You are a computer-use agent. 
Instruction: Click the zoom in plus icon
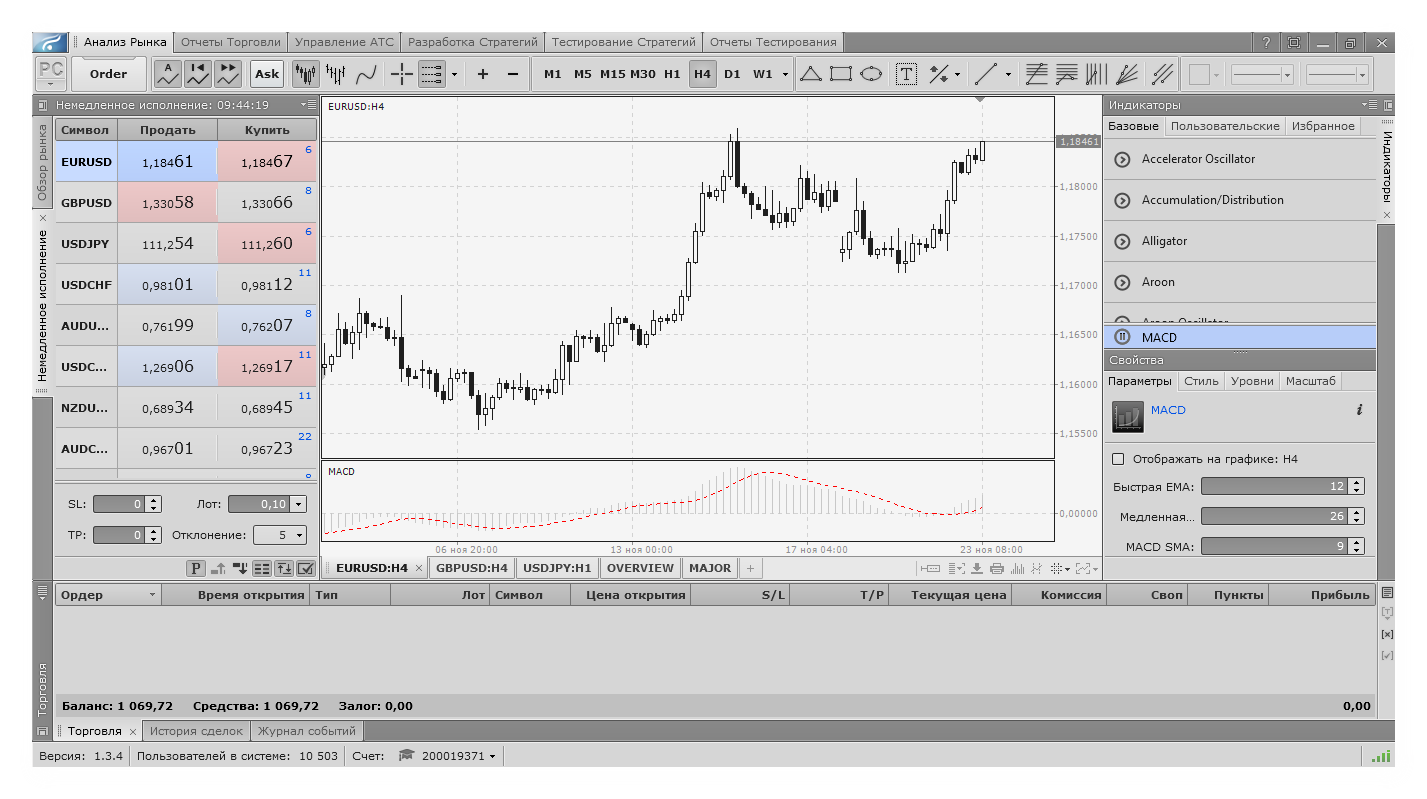(x=483, y=73)
